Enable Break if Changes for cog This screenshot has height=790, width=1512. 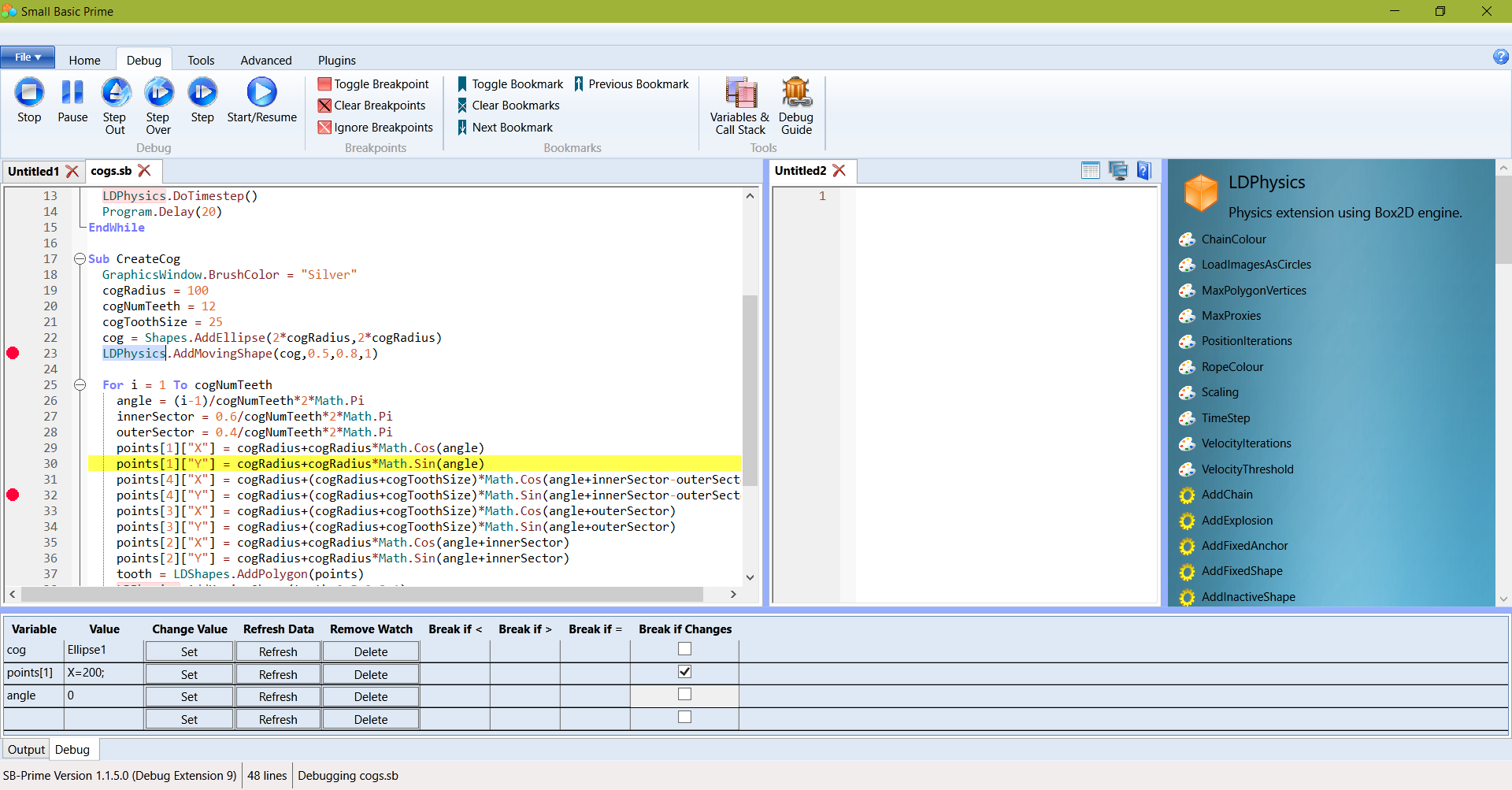click(684, 649)
